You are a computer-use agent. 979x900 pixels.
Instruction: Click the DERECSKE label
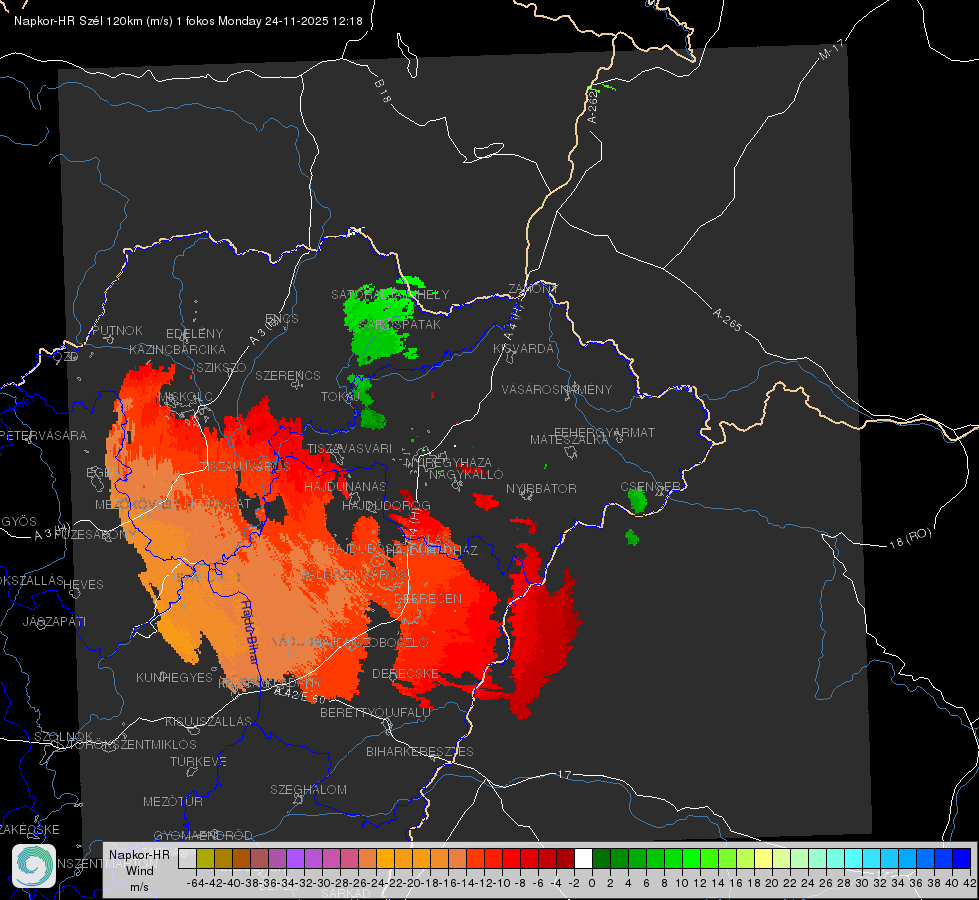(x=405, y=673)
